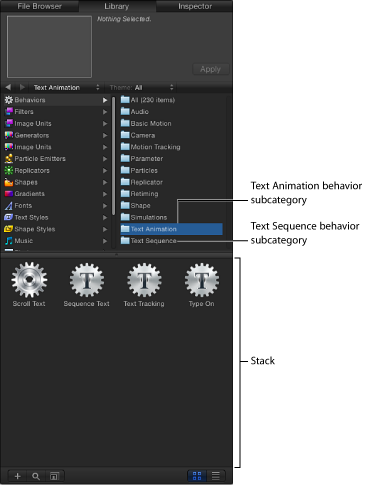Image resolution: width=367 pixels, height=485 pixels.
Task: Expand the Text Styles category arrow
Action: (105, 217)
